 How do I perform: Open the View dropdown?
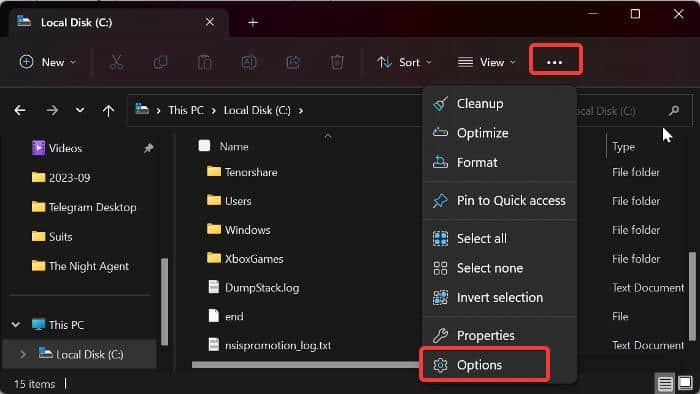tap(487, 62)
